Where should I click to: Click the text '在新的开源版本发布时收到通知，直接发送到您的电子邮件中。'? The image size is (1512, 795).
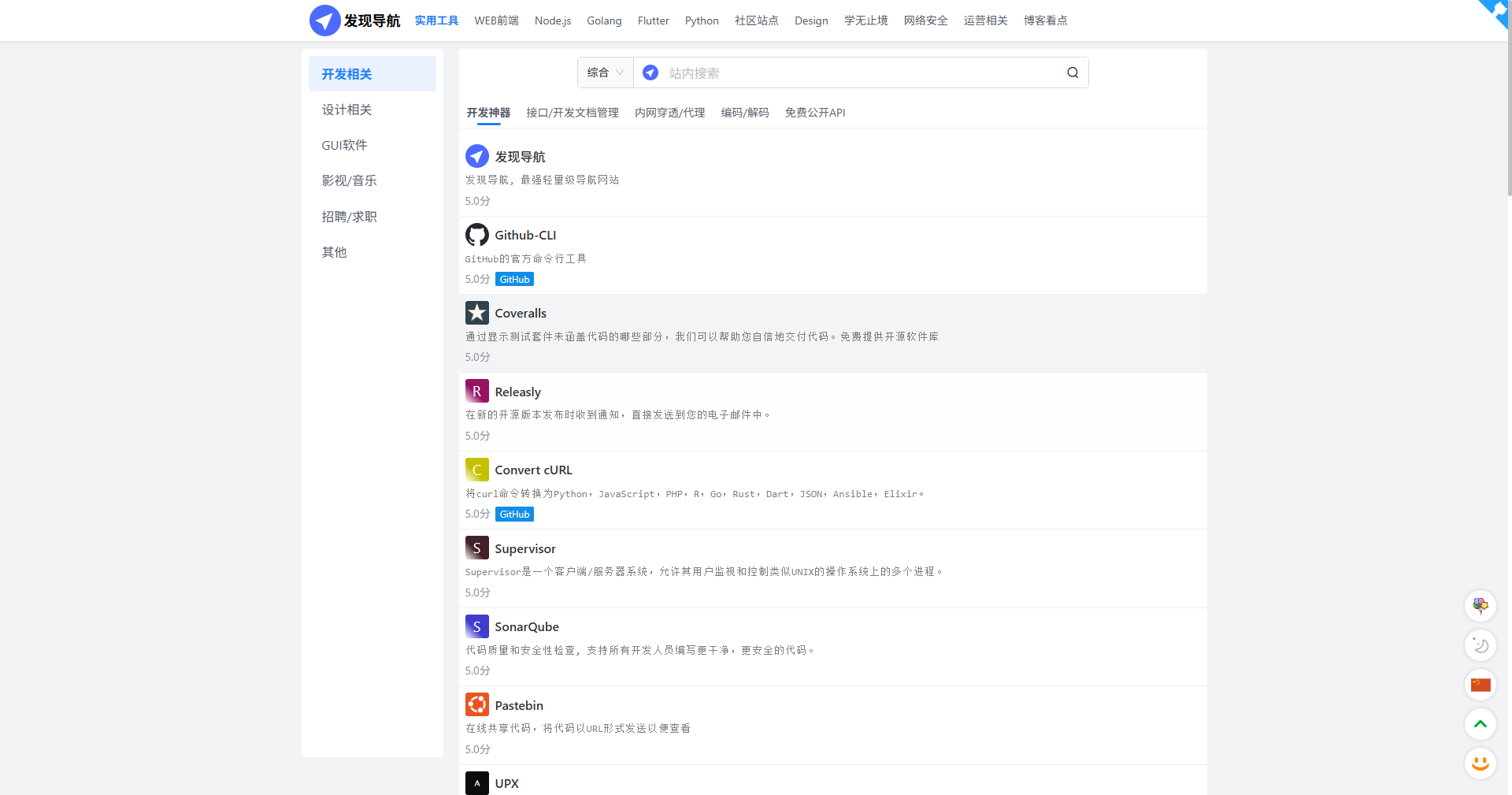[x=618, y=414]
